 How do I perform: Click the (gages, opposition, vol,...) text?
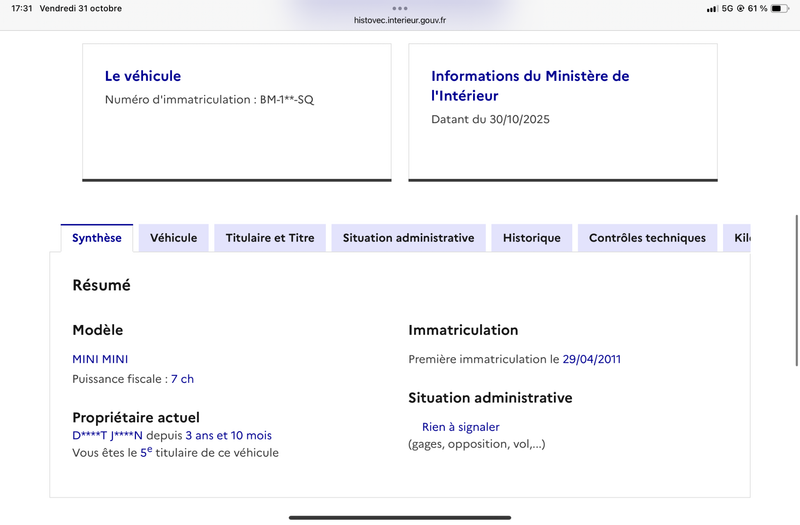[477, 444]
